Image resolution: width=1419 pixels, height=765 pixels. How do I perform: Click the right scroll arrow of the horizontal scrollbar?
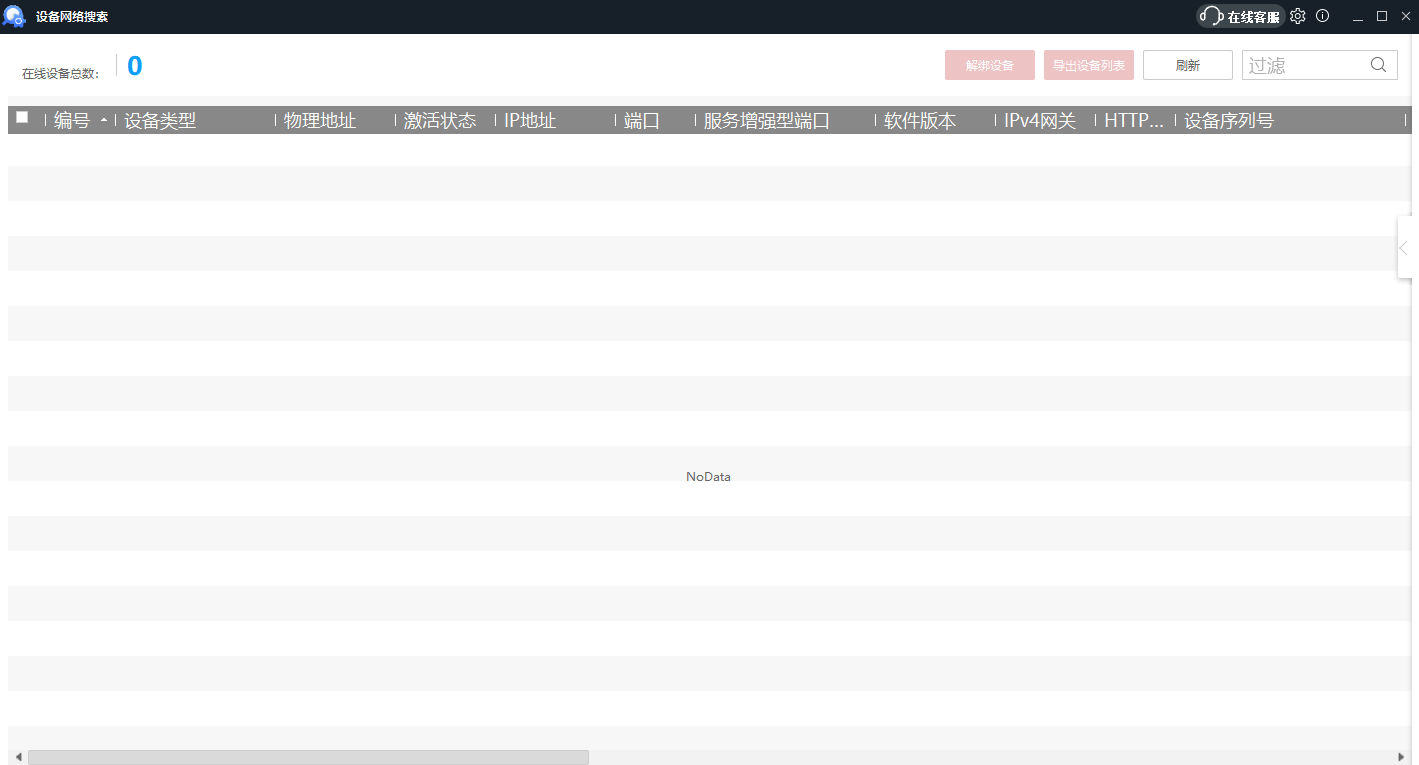[x=1401, y=757]
